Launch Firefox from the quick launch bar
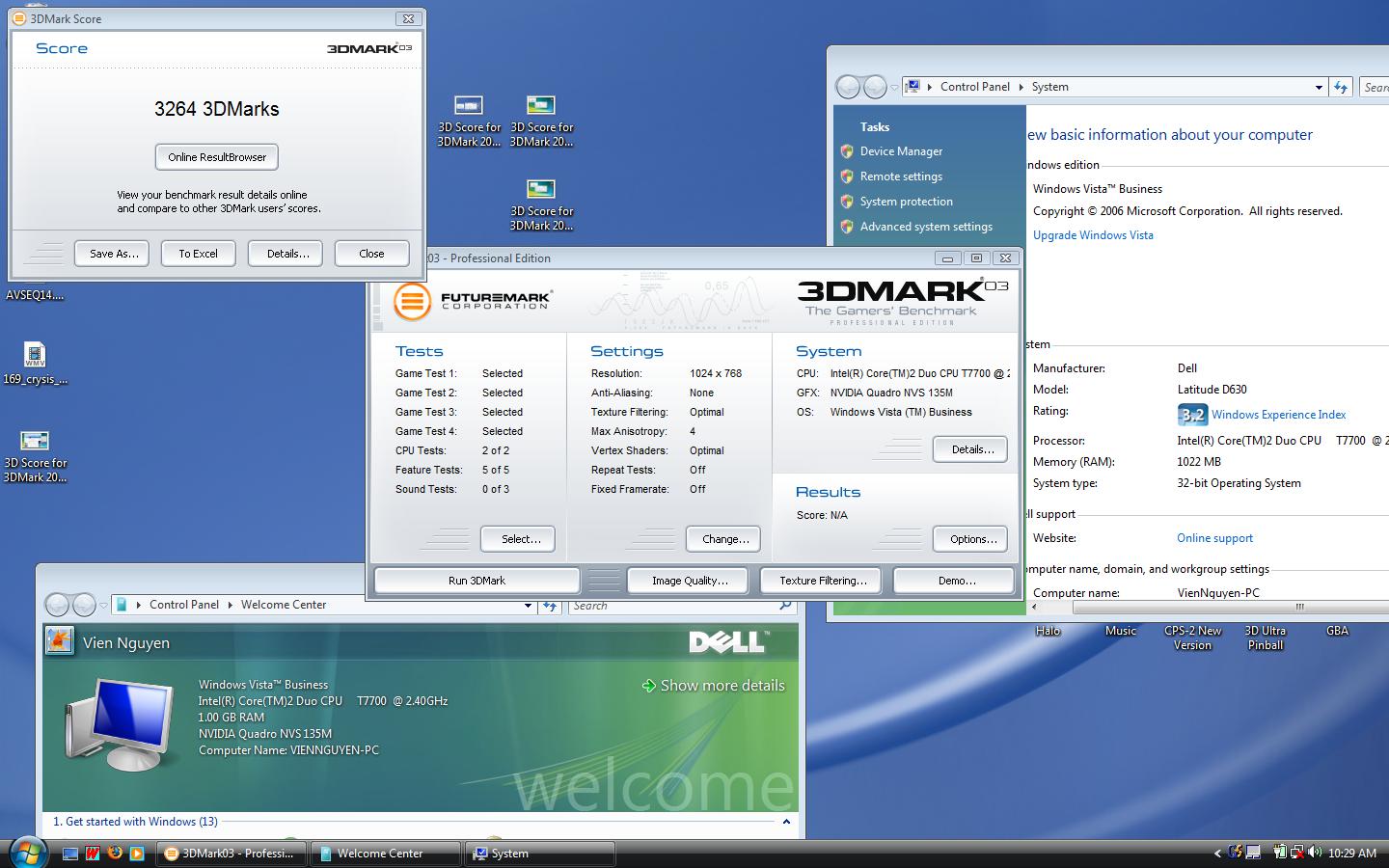 [115, 854]
